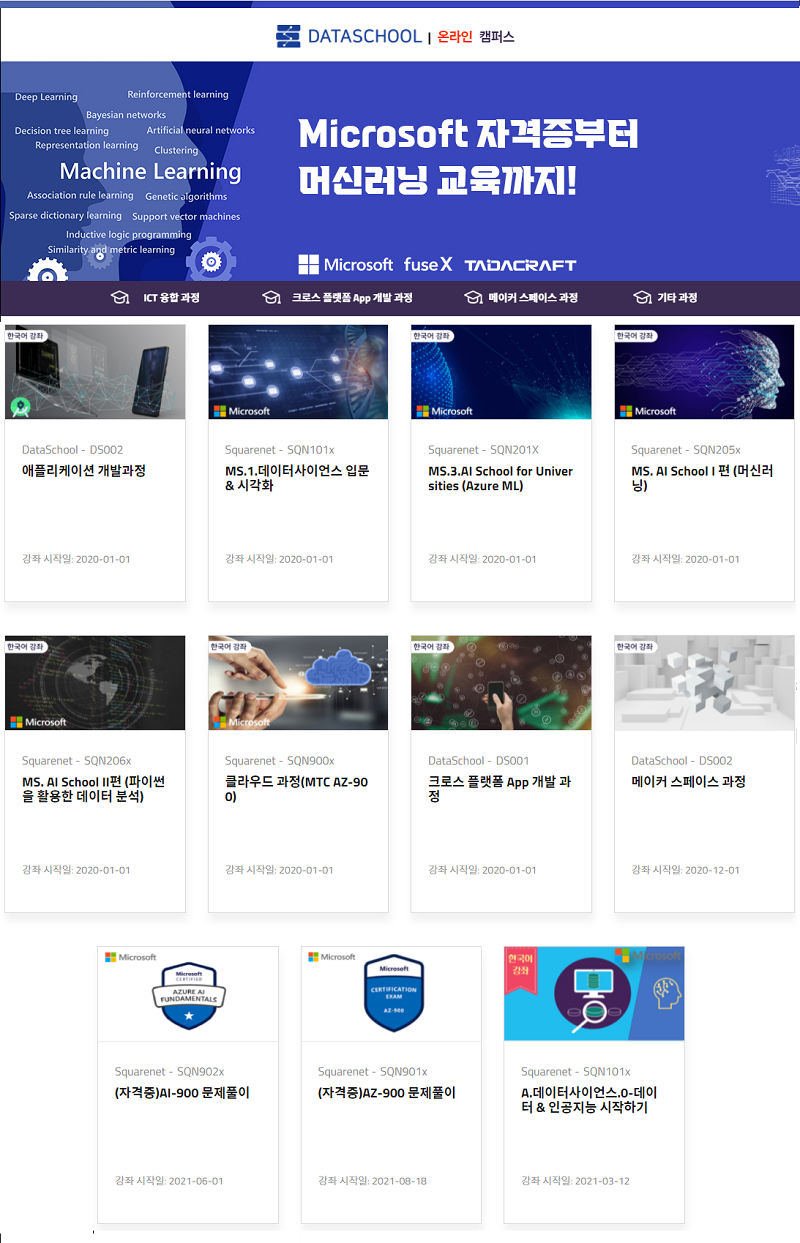800x1243 pixels.
Task: Click Microsoft logo on SQN101x 데이터사이언스 입문 thumbnail
Action: pos(242,411)
